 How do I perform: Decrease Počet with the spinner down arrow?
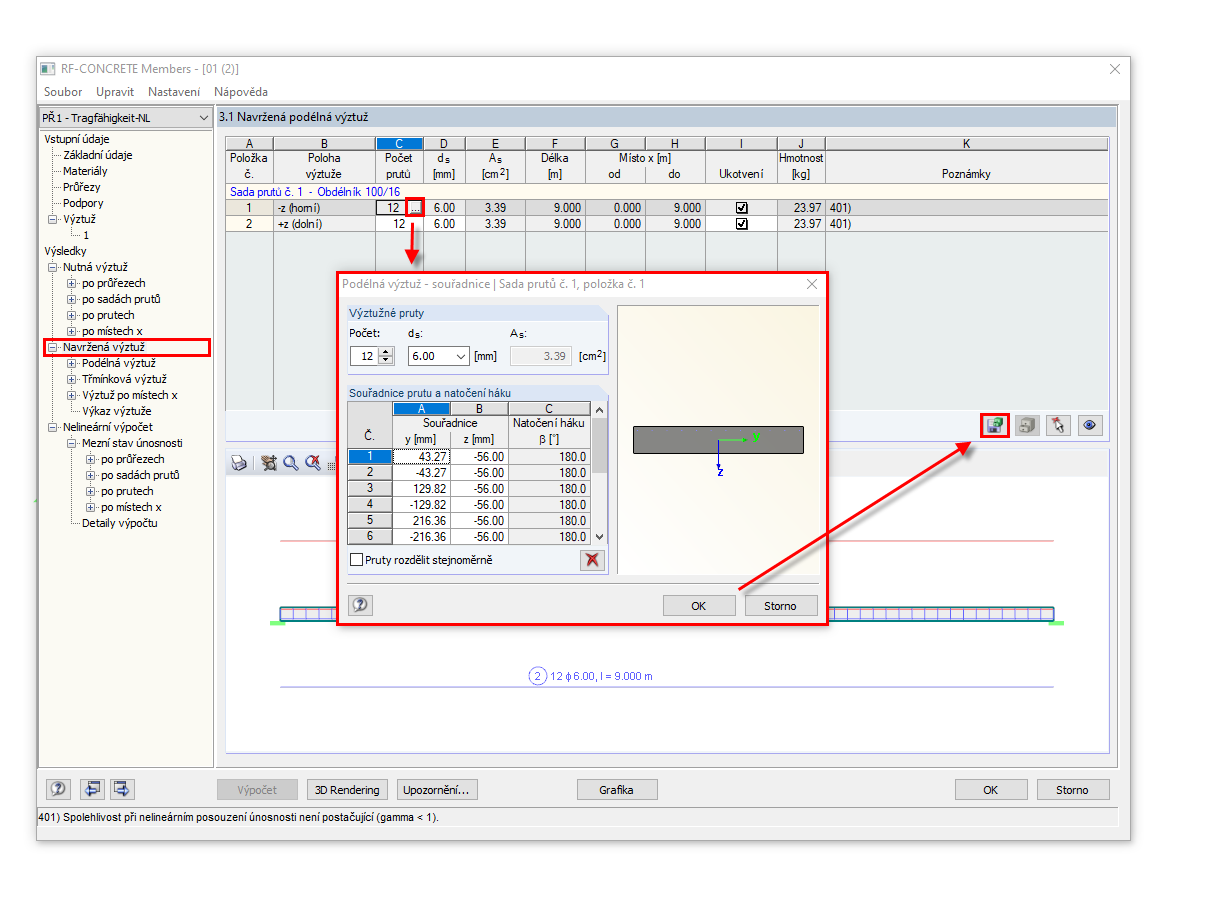click(x=388, y=360)
